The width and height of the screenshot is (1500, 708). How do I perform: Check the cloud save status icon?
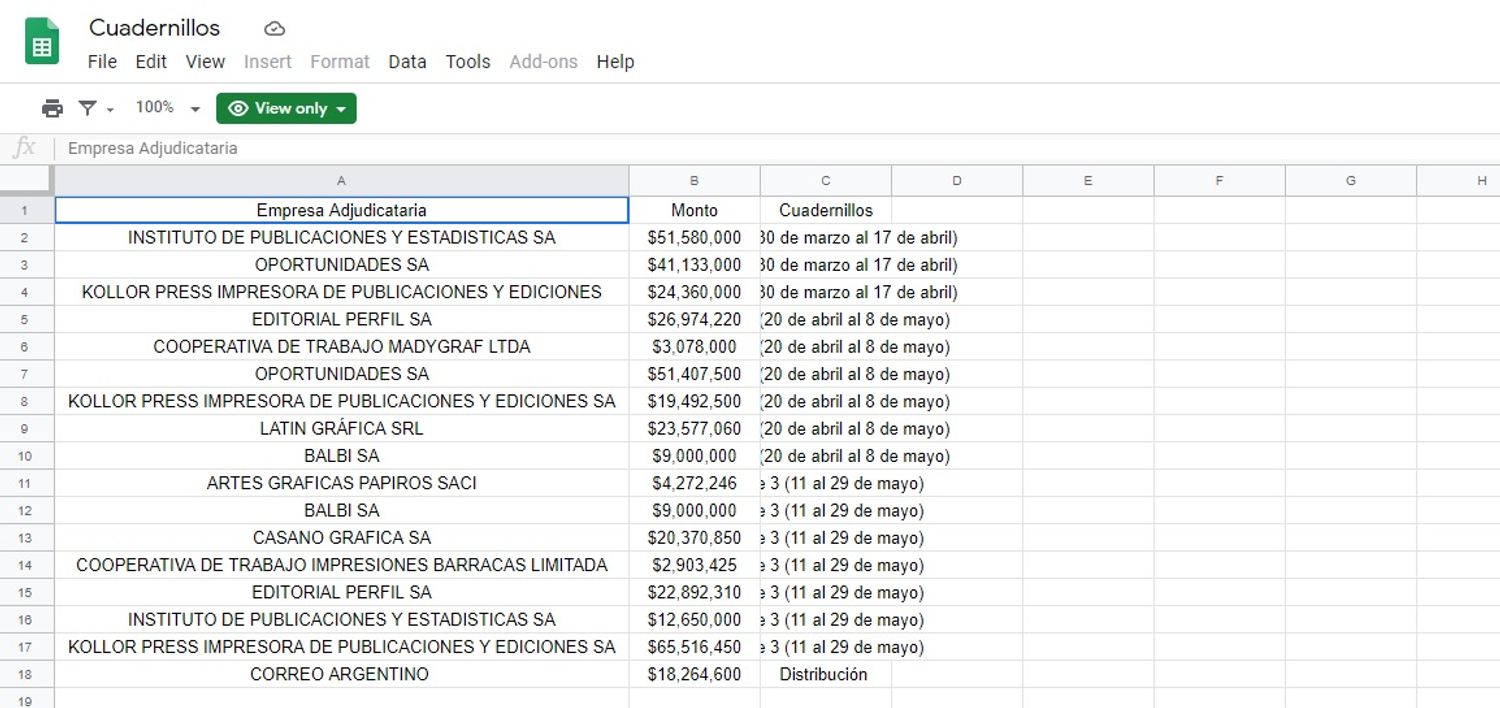(274, 28)
